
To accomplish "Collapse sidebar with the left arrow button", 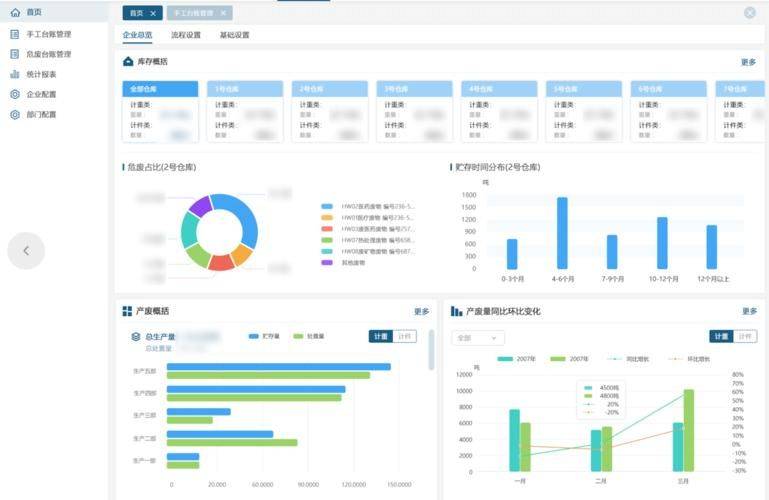I will [x=26, y=251].
